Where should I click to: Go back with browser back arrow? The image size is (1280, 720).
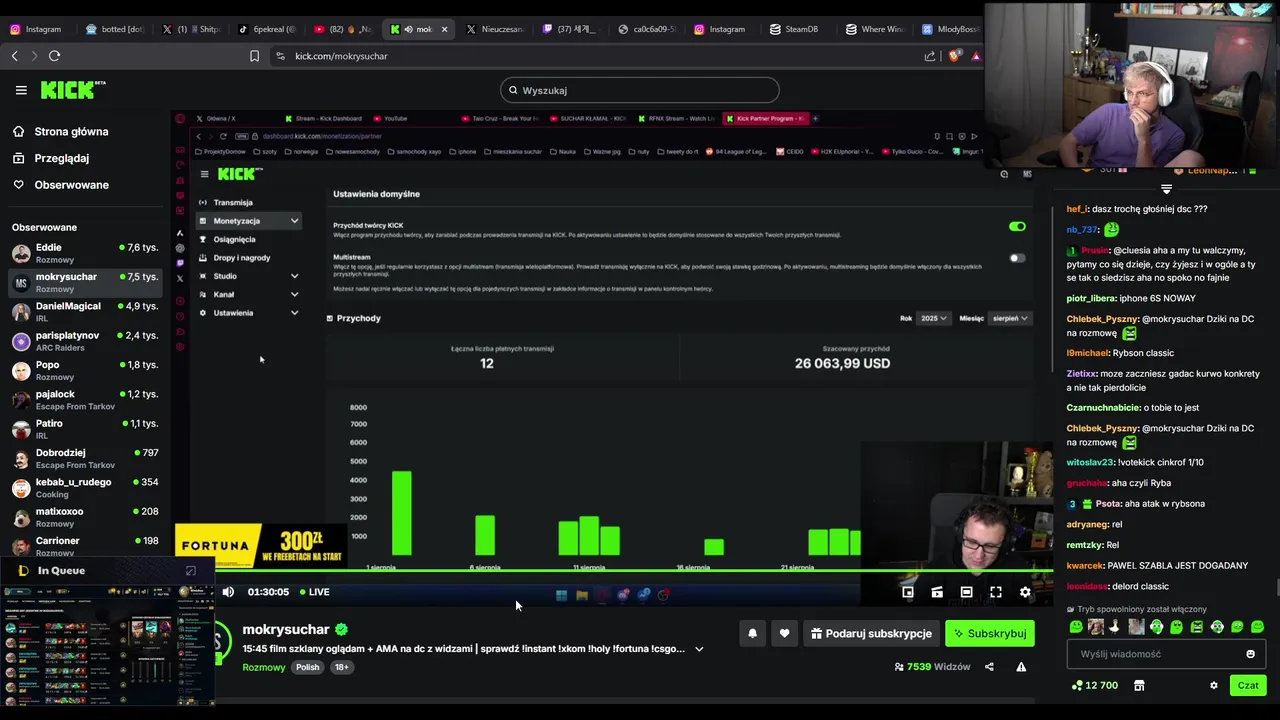[x=14, y=56]
